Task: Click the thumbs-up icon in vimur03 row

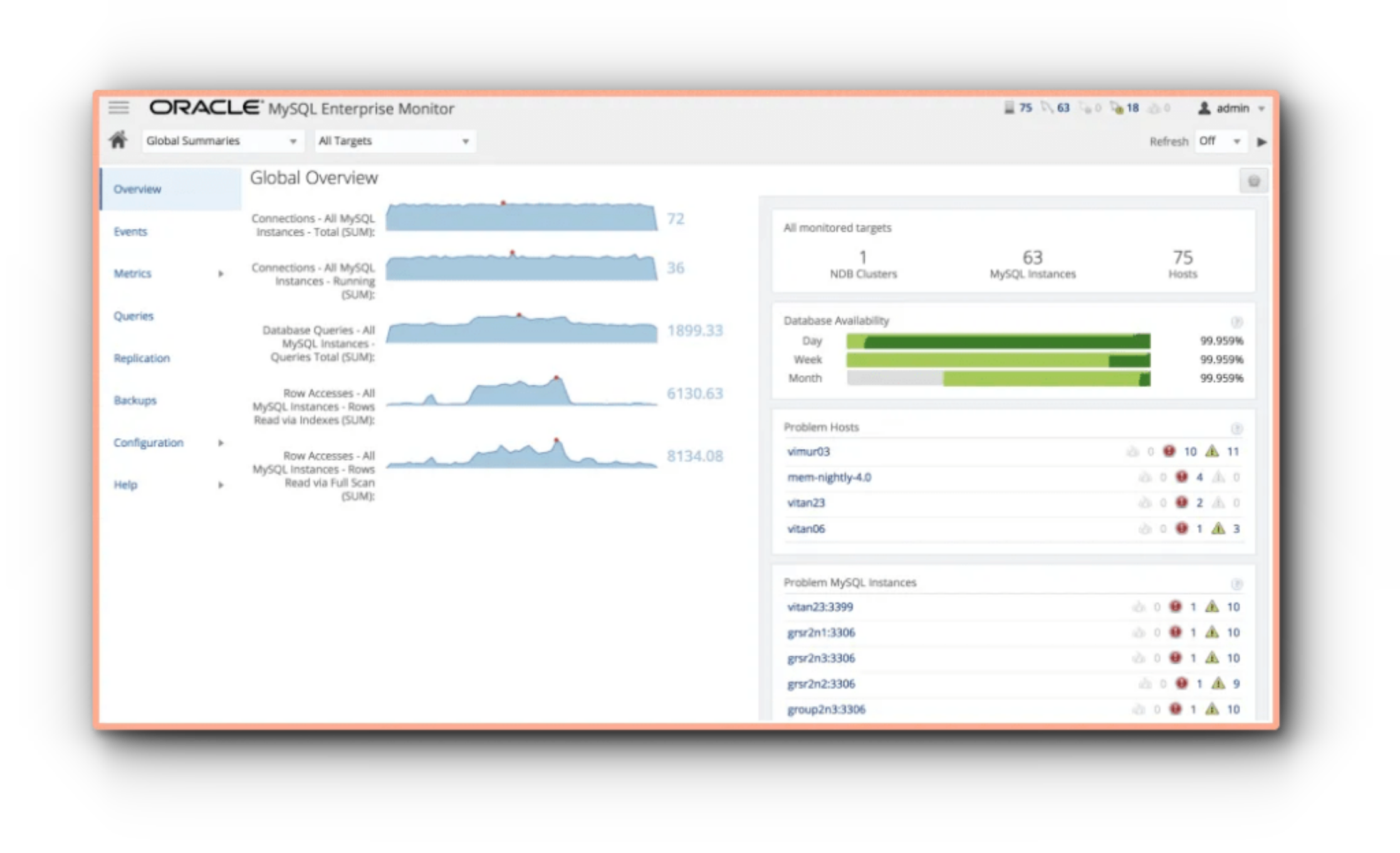Action: point(1132,451)
